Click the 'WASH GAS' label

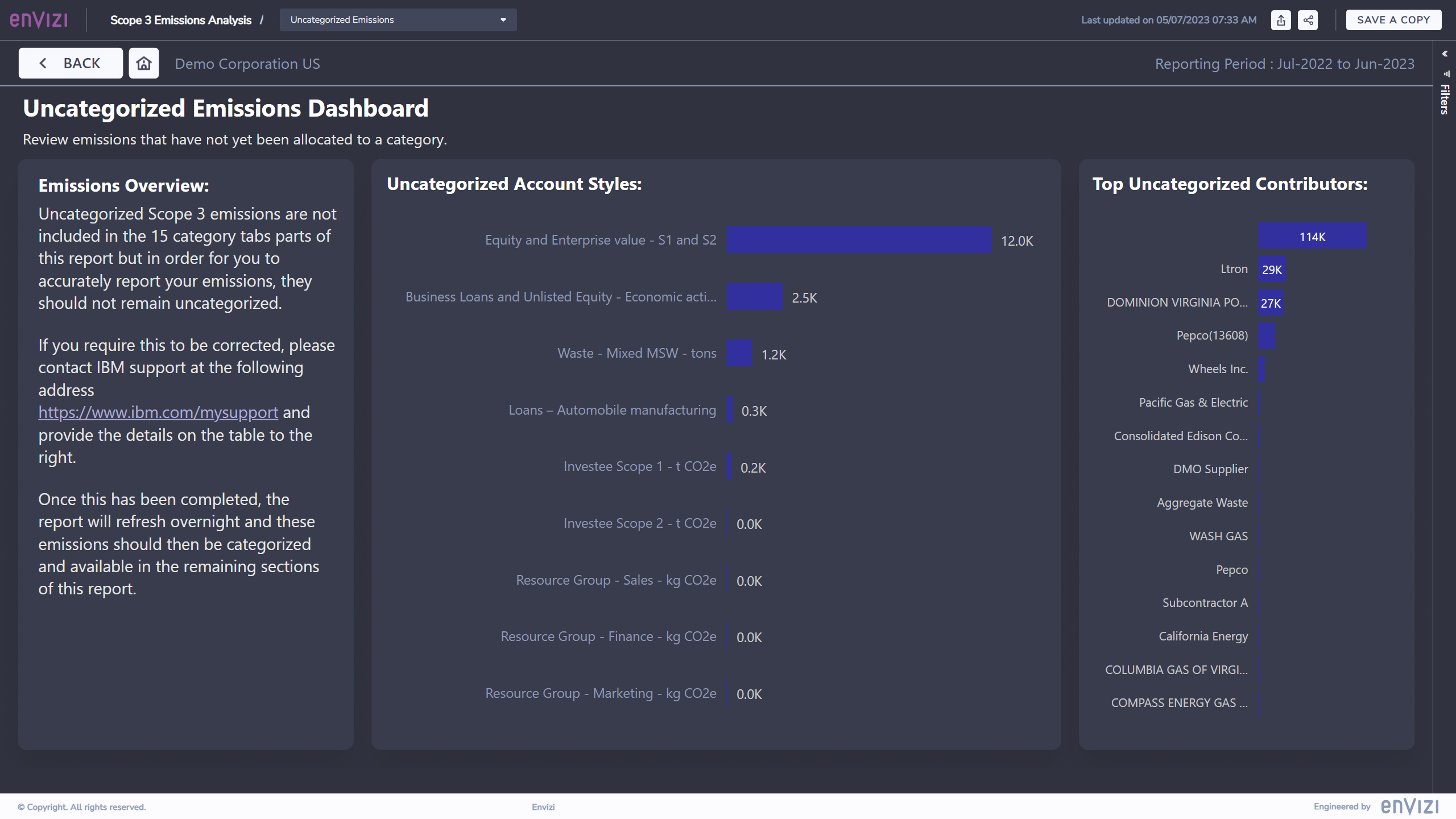[1218, 536]
